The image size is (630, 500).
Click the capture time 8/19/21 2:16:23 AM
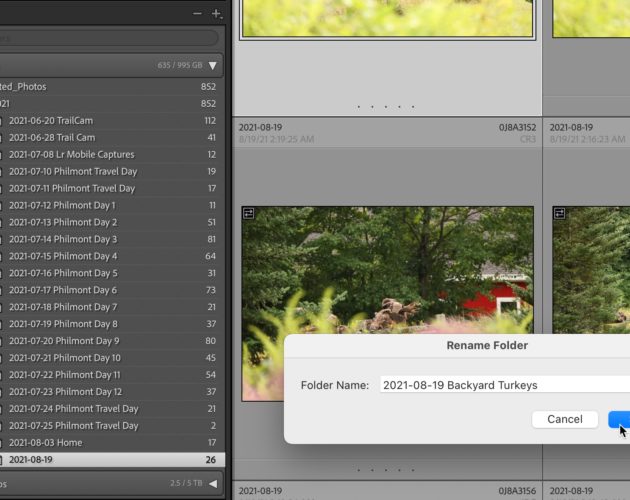click(x=587, y=139)
